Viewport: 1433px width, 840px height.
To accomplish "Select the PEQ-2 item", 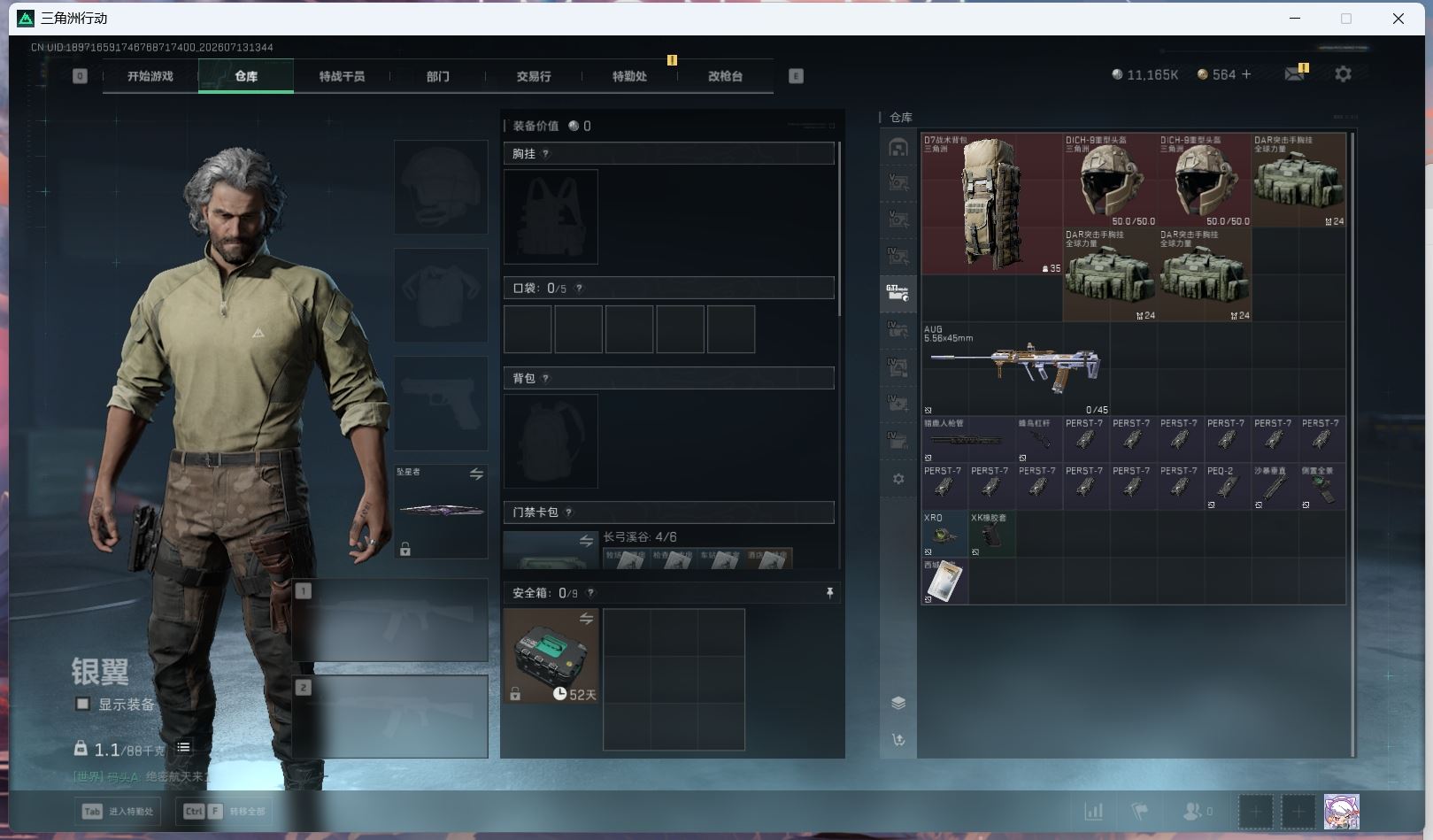I will pos(1228,487).
